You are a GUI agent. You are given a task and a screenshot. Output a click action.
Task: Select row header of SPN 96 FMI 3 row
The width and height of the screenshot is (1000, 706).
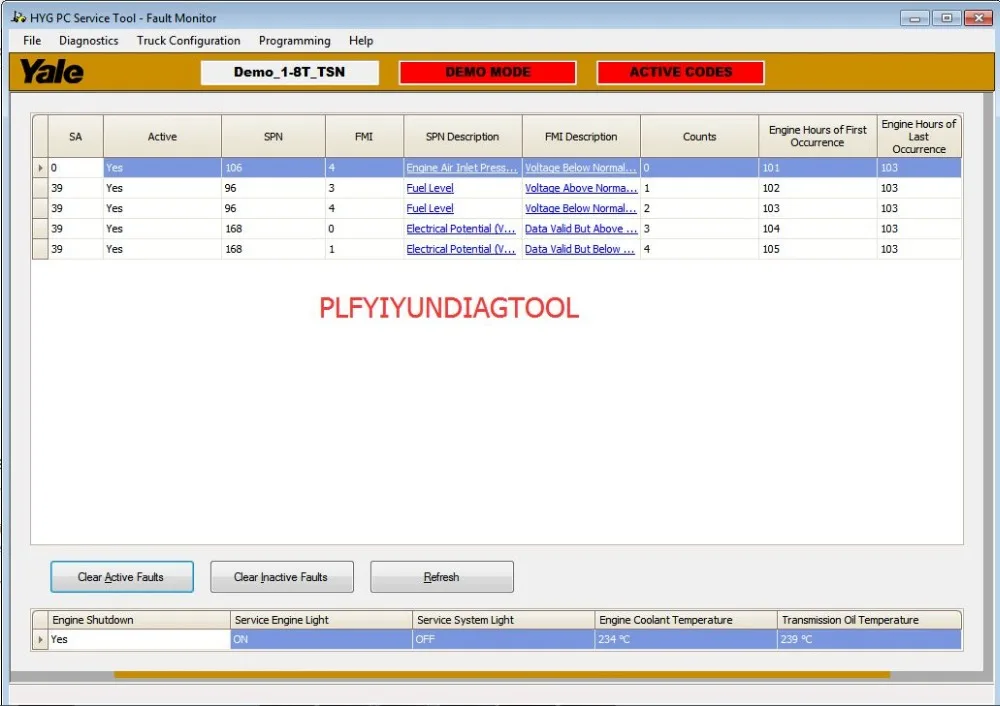tap(40, 188)
